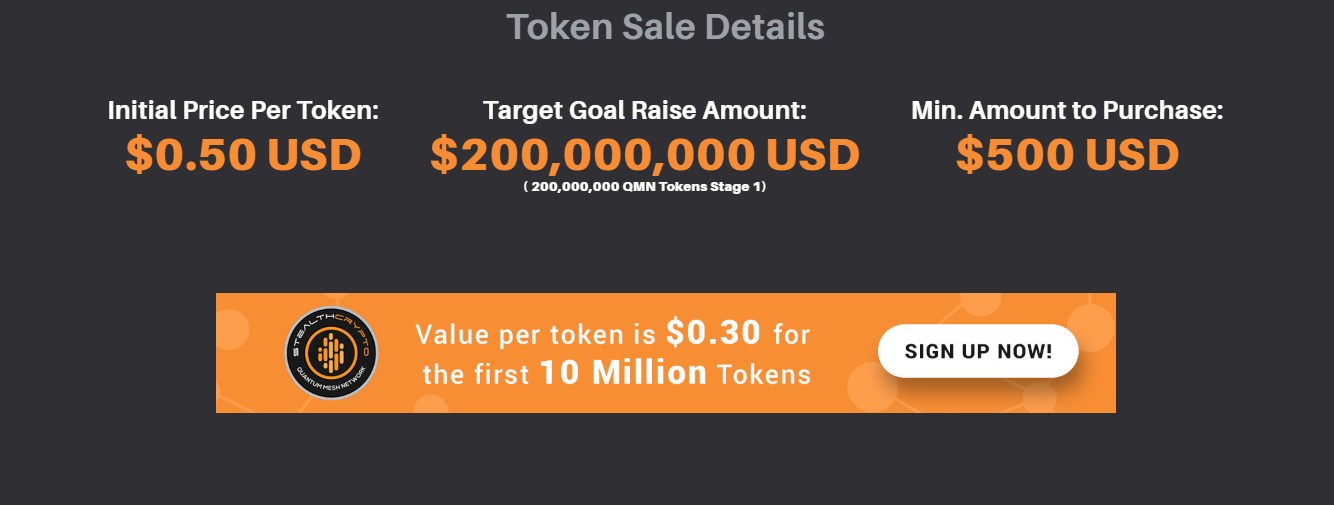Select the $200,000,000 USD goal amount
This screenshot has width=1334, height=505.
(x=645, y=154)
